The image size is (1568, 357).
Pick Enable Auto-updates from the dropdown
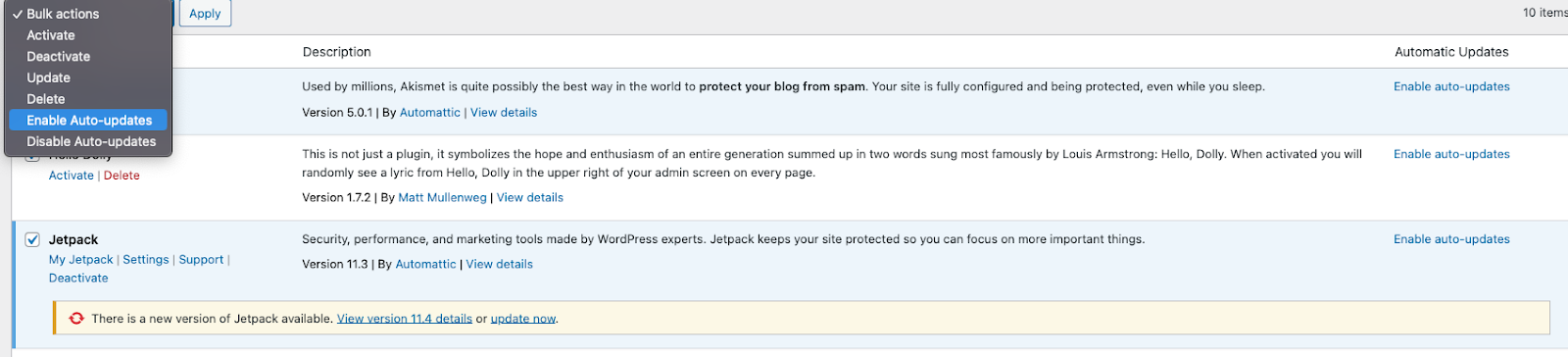click(88, 121)
